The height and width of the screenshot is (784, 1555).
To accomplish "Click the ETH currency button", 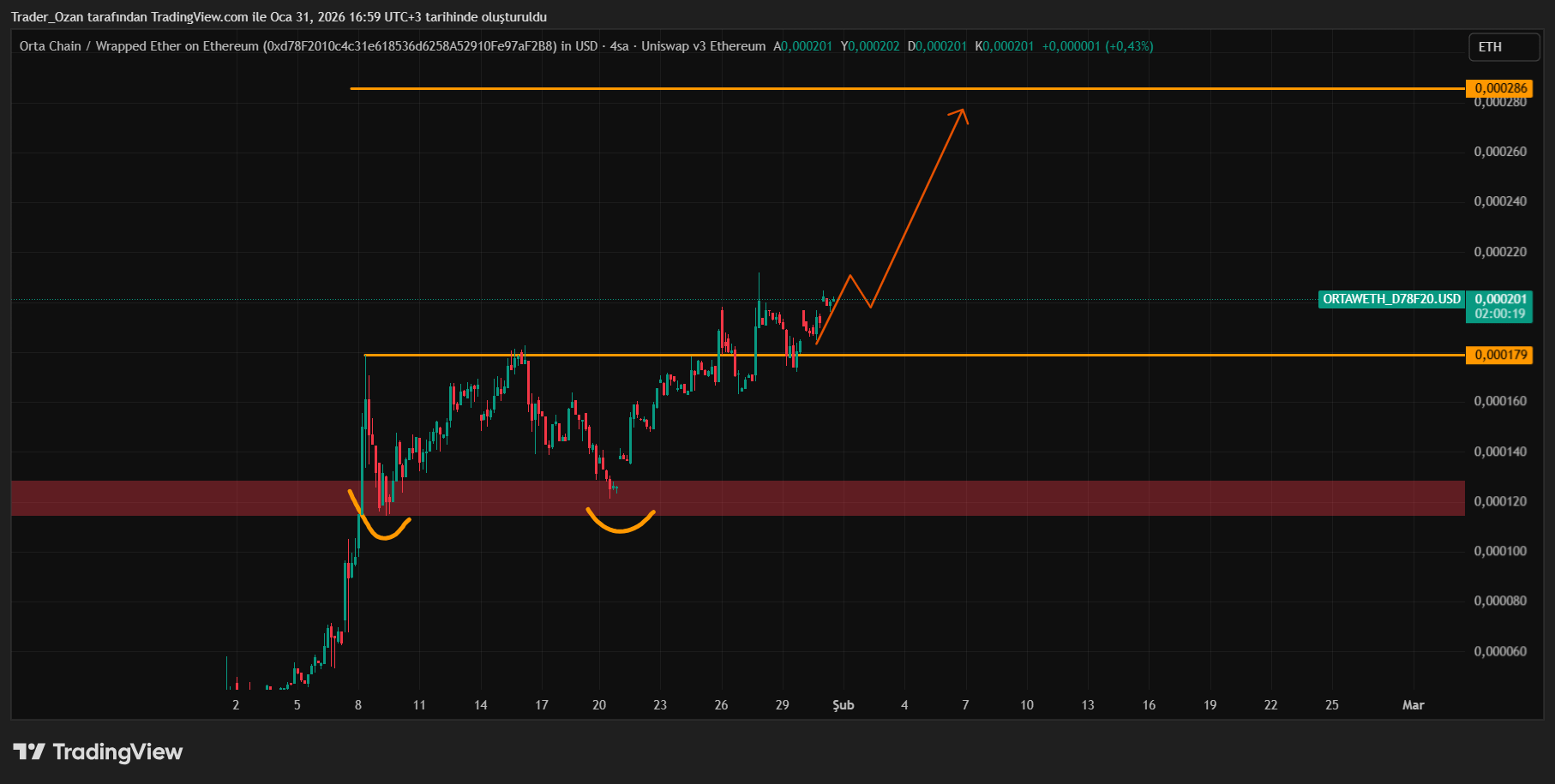I will [1504, 47].
